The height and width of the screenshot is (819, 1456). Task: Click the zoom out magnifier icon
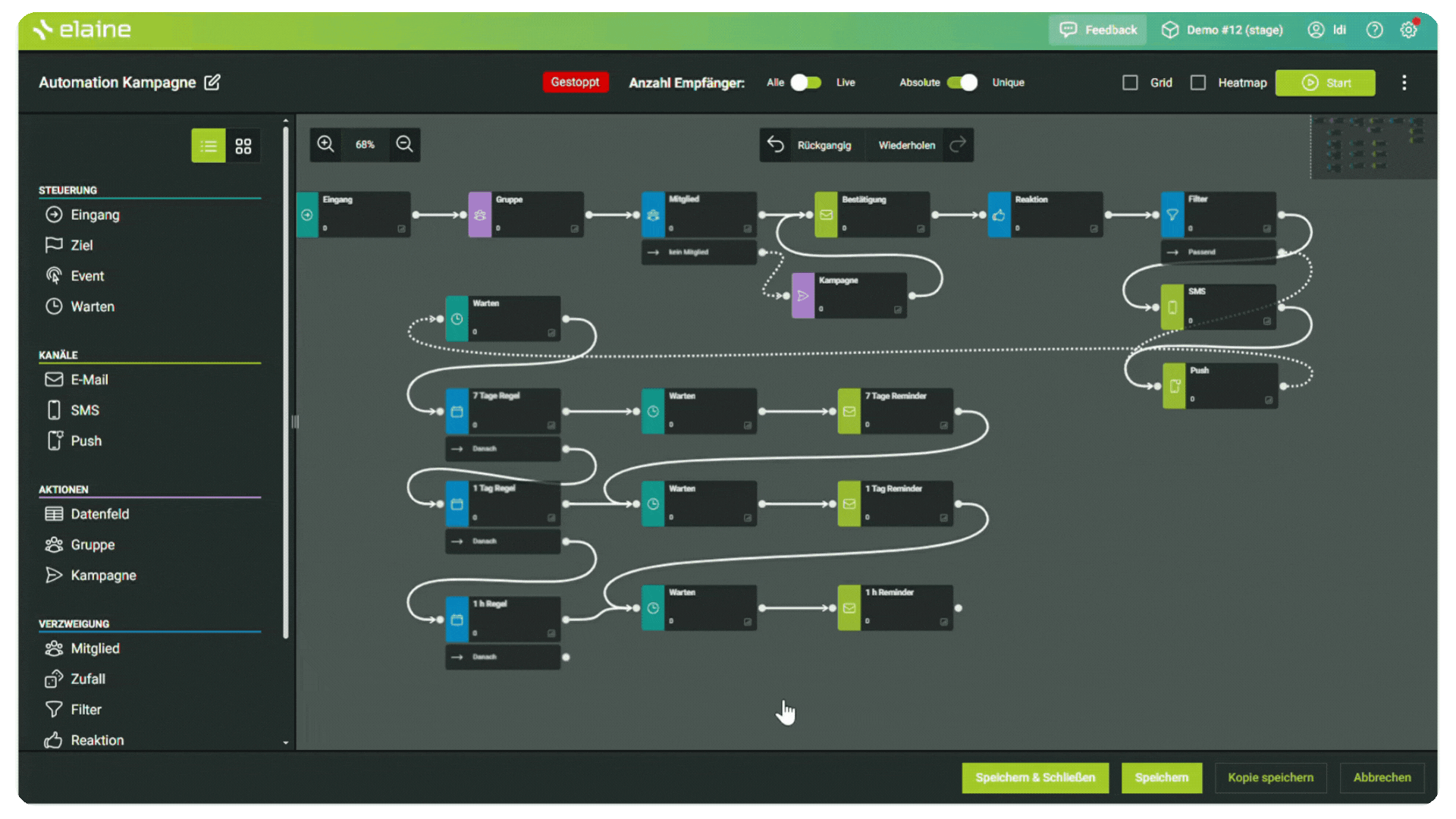(404, 144)
